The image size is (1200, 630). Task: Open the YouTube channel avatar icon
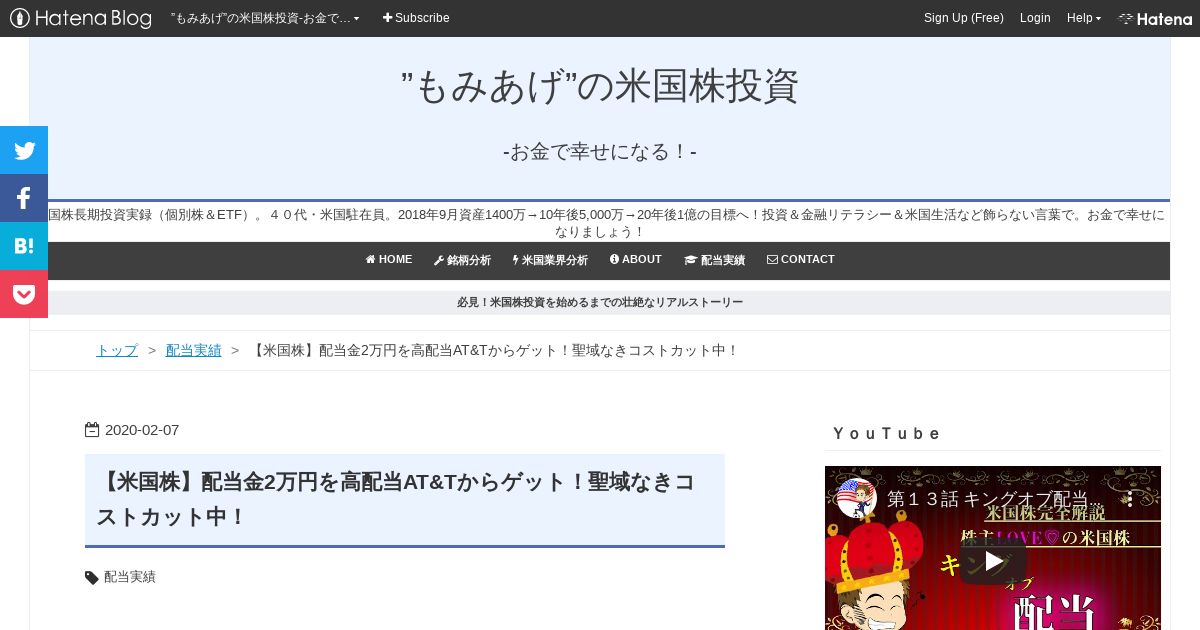(x=857, y=498)
